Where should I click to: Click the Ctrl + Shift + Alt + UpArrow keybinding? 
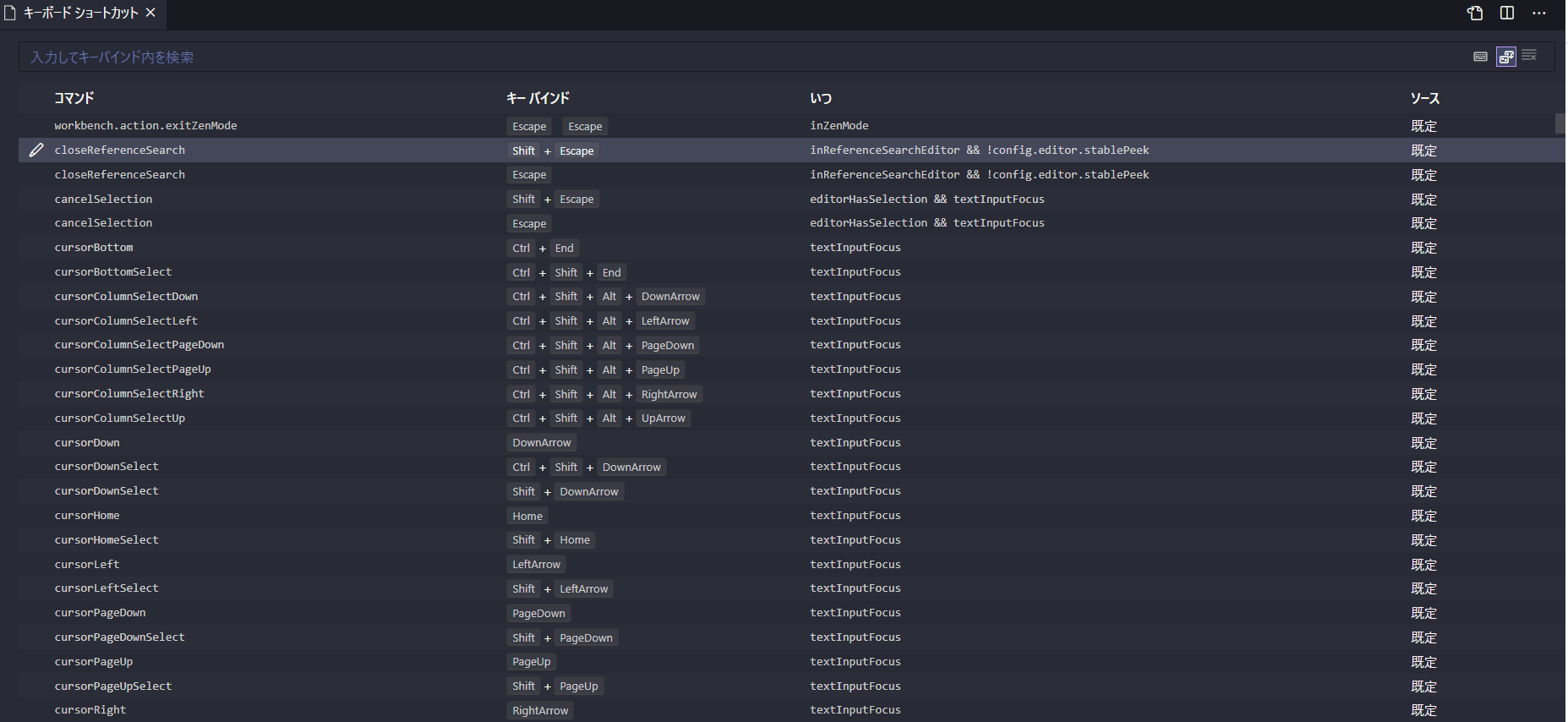(x=598, y=418)
